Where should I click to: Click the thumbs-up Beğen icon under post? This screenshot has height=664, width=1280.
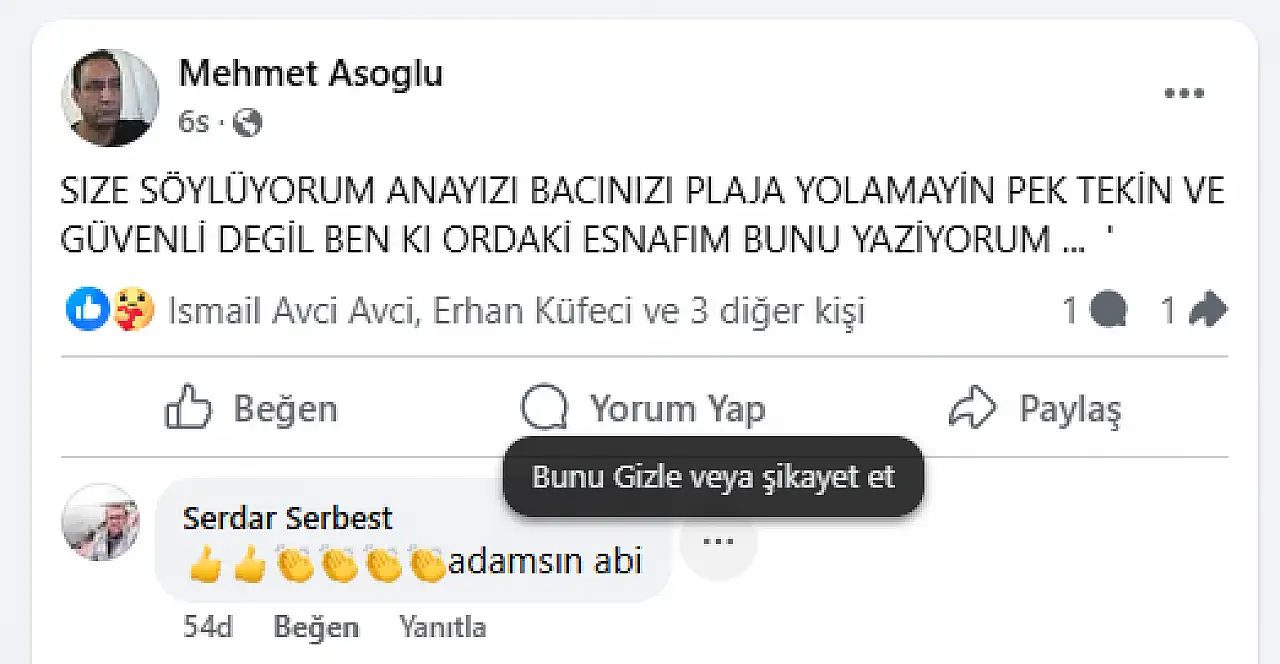coord(188,408)
